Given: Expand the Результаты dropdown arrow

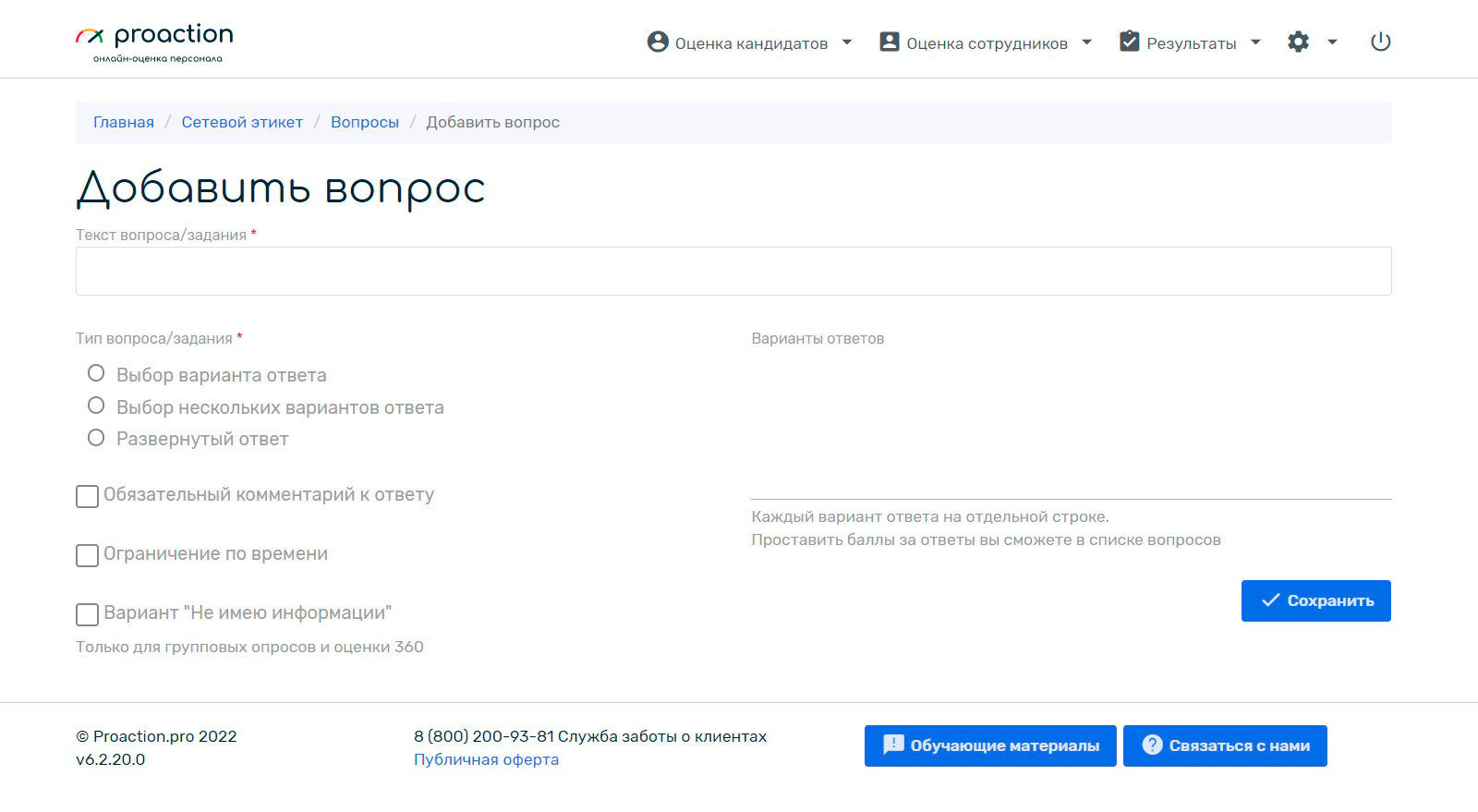Looking at the screenshot, I should click(1255, 42).
